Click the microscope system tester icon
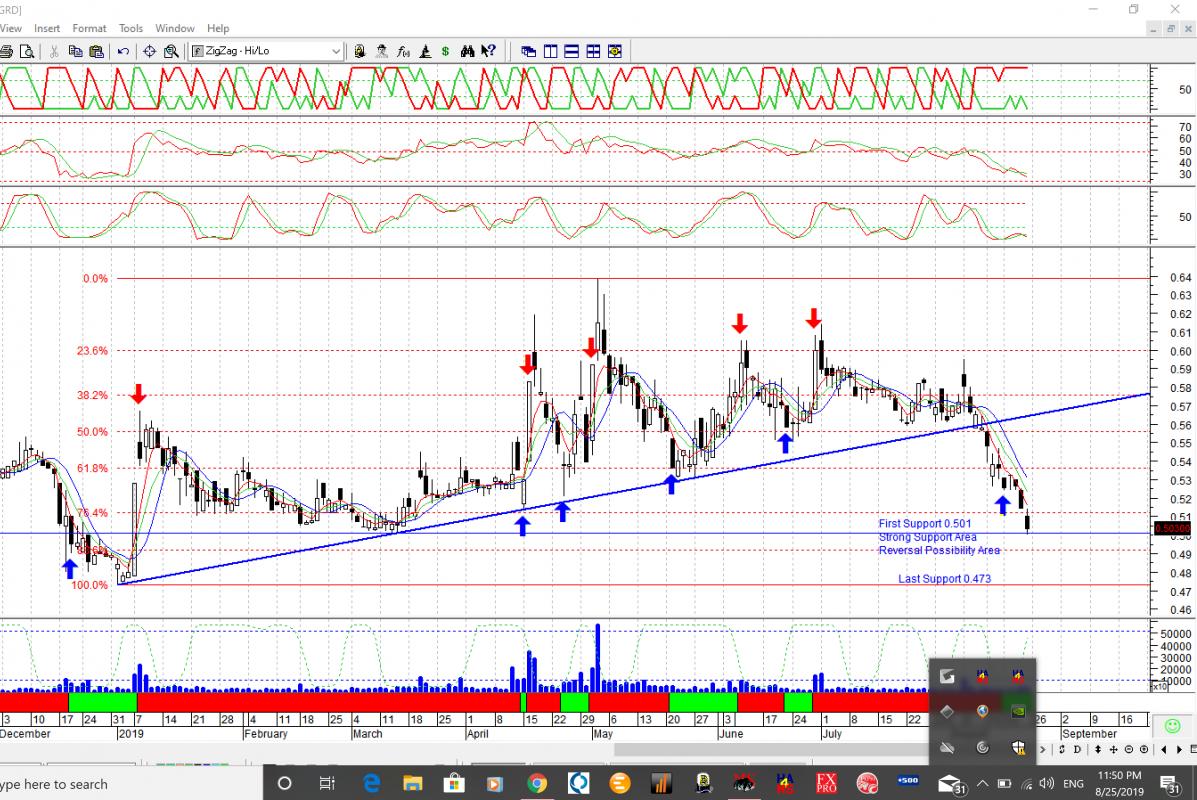Viewport: 1197px width, 800px height. pyautogui.click(x=425, y=51)
